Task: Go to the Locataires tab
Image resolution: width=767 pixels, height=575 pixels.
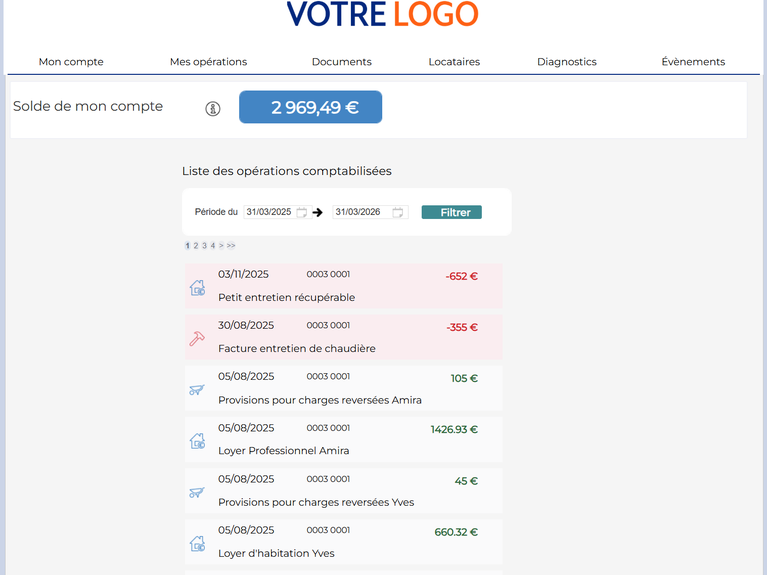Action: [454, 62]
